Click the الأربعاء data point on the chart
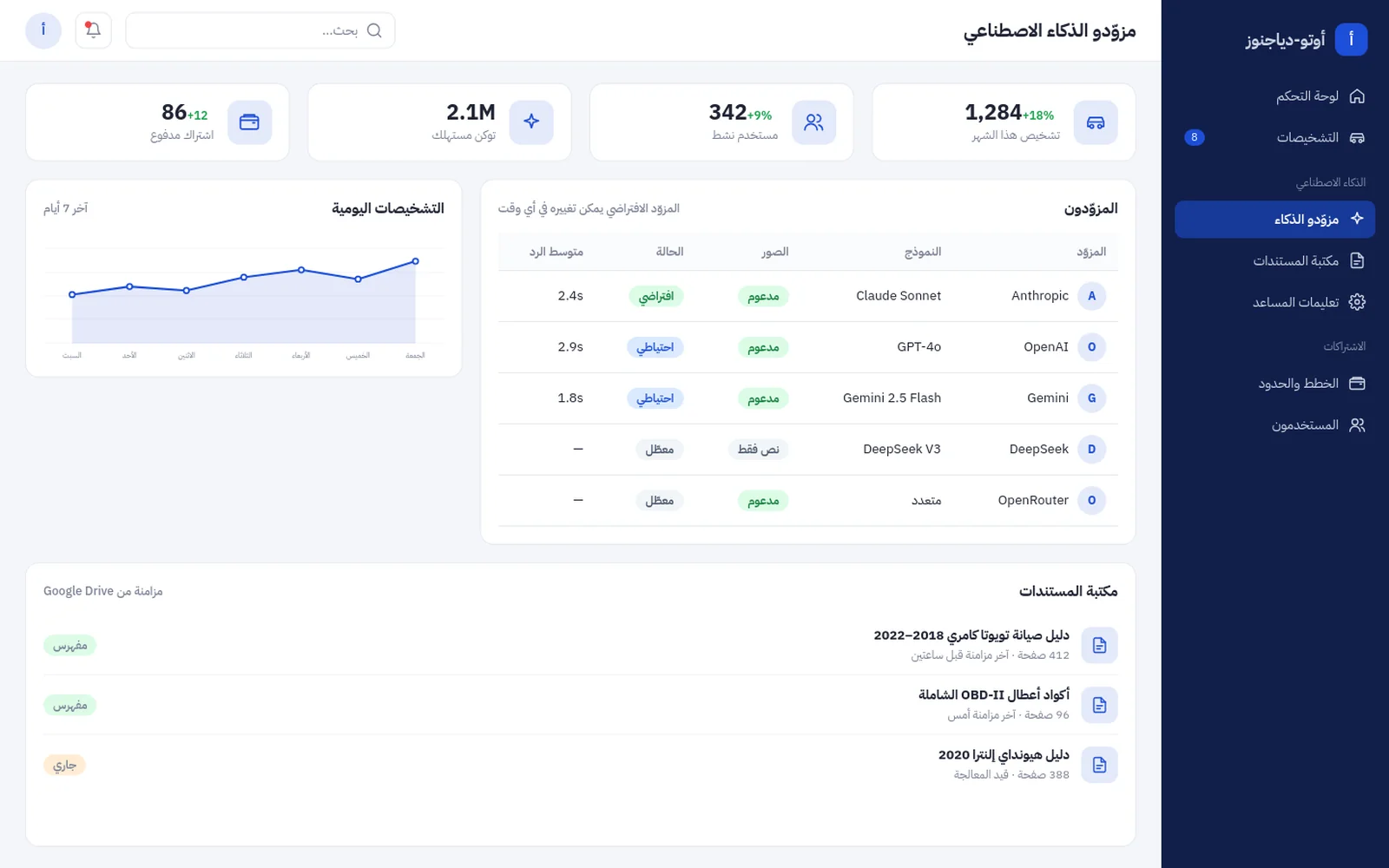This screenshot has width=1389, height=868. (x=301, y=270)
